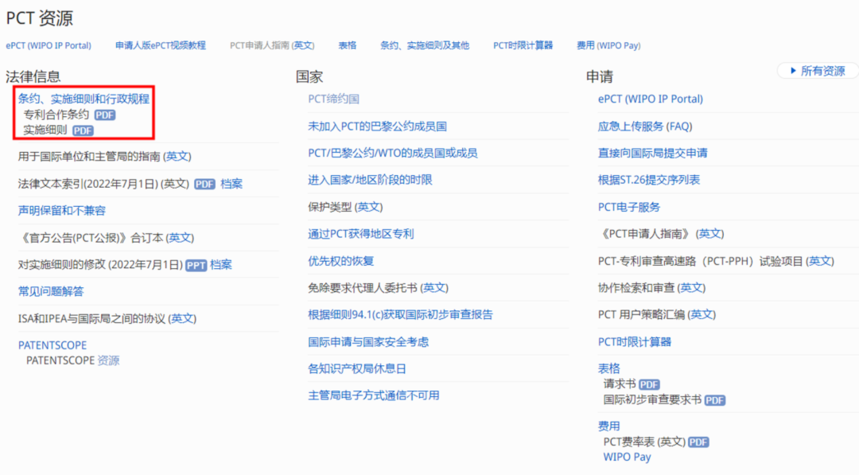Open 档案 link beside 法律文本索引
Image resolution: width=859 pixels, height=475 pixels.
[231, 184]
